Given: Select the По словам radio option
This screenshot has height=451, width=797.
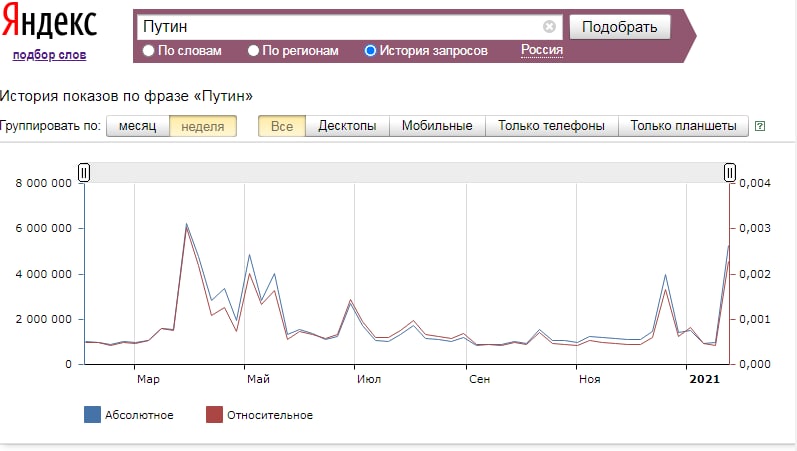Looking at the screenshot, I should [x=148, y=51].
